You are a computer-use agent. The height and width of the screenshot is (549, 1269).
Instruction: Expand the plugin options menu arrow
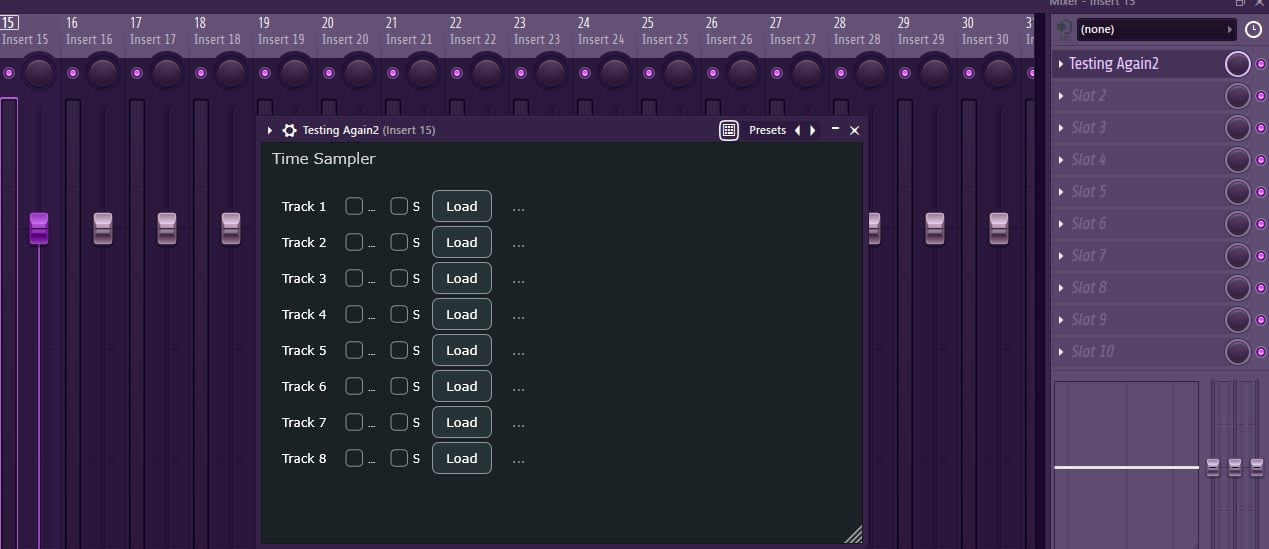[x=270, y=130]
